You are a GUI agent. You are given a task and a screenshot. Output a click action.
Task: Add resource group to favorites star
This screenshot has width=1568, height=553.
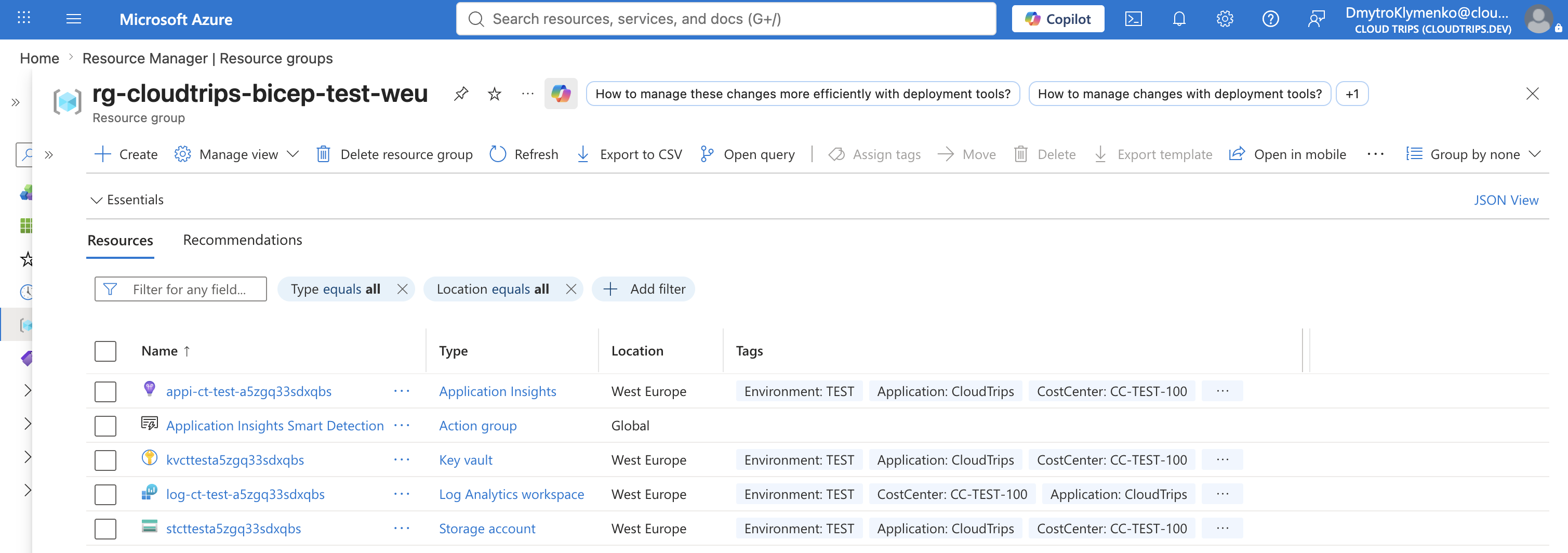(x=494, y=94)
